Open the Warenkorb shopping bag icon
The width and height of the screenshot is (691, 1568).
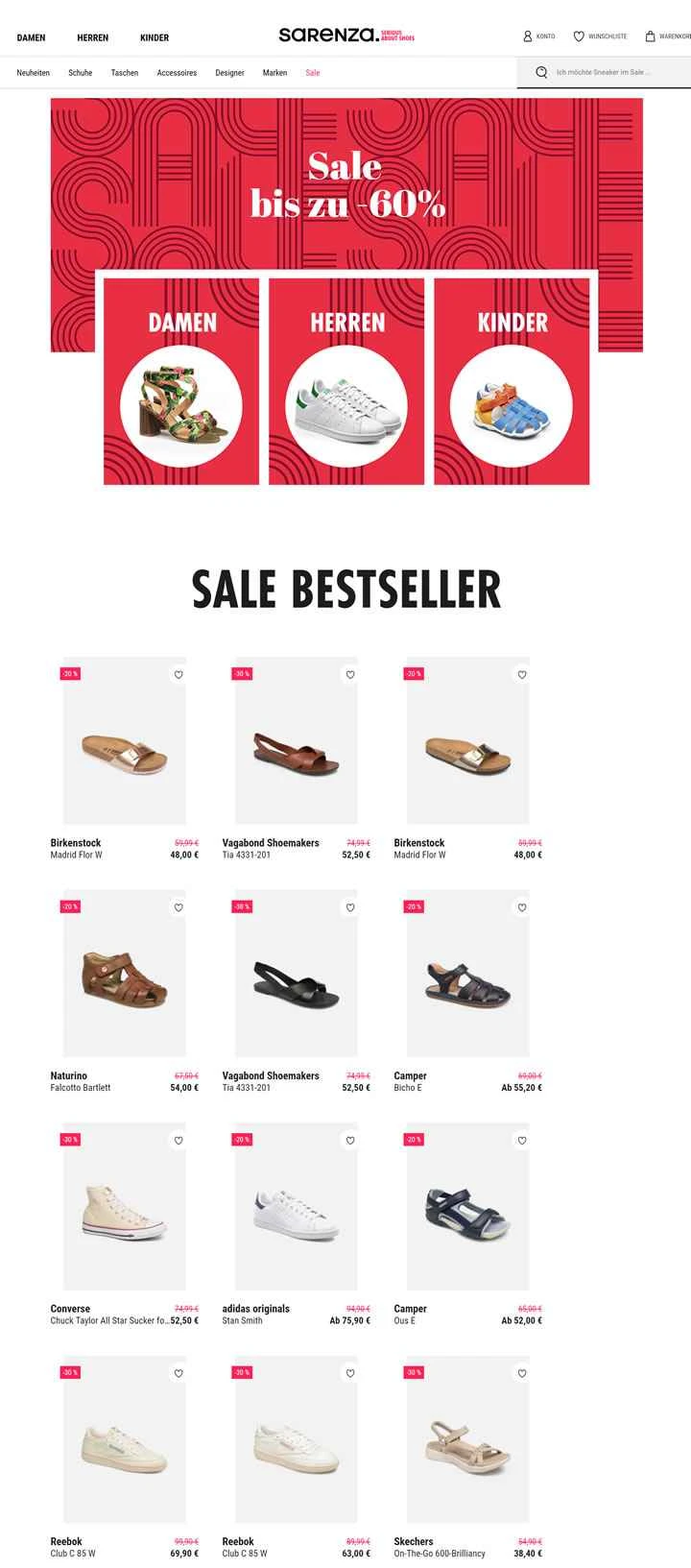coord(650,36)
